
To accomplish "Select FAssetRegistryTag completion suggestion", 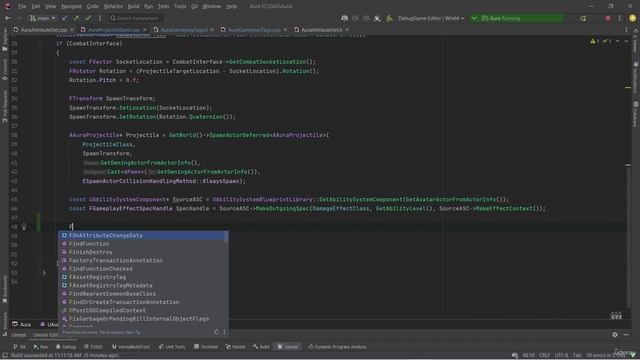I will [141, 277].
